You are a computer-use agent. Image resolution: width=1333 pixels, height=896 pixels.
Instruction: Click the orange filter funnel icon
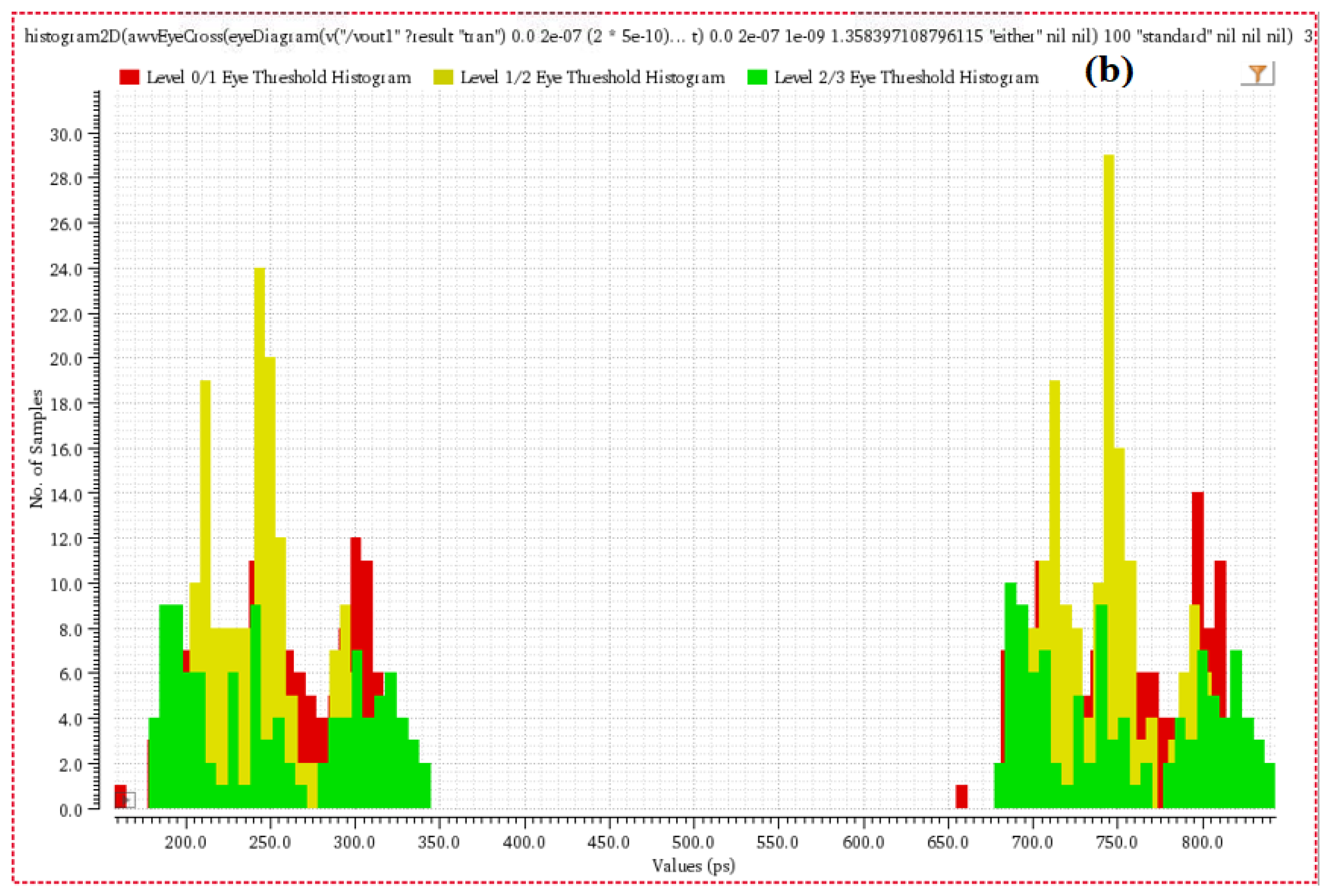tap(1257, 74)
